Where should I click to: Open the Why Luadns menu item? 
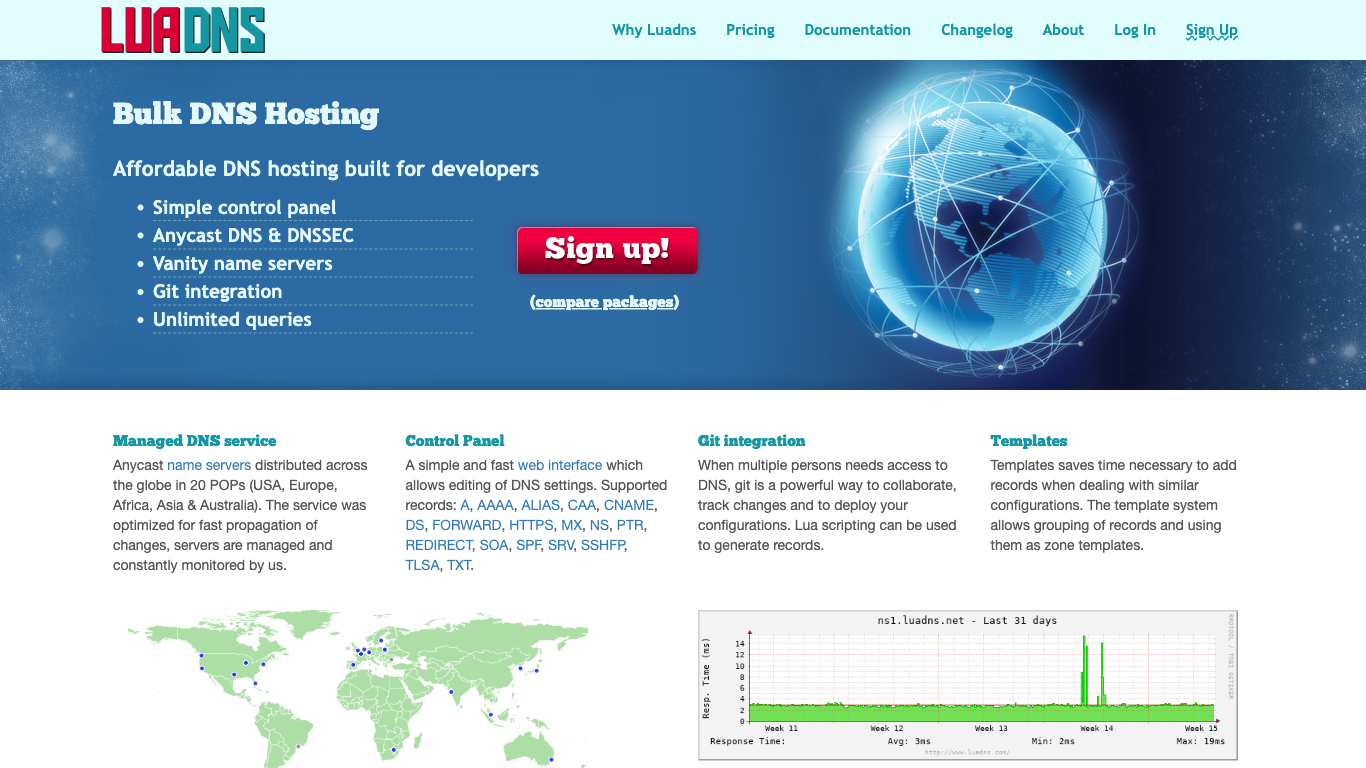click(654, 30)
